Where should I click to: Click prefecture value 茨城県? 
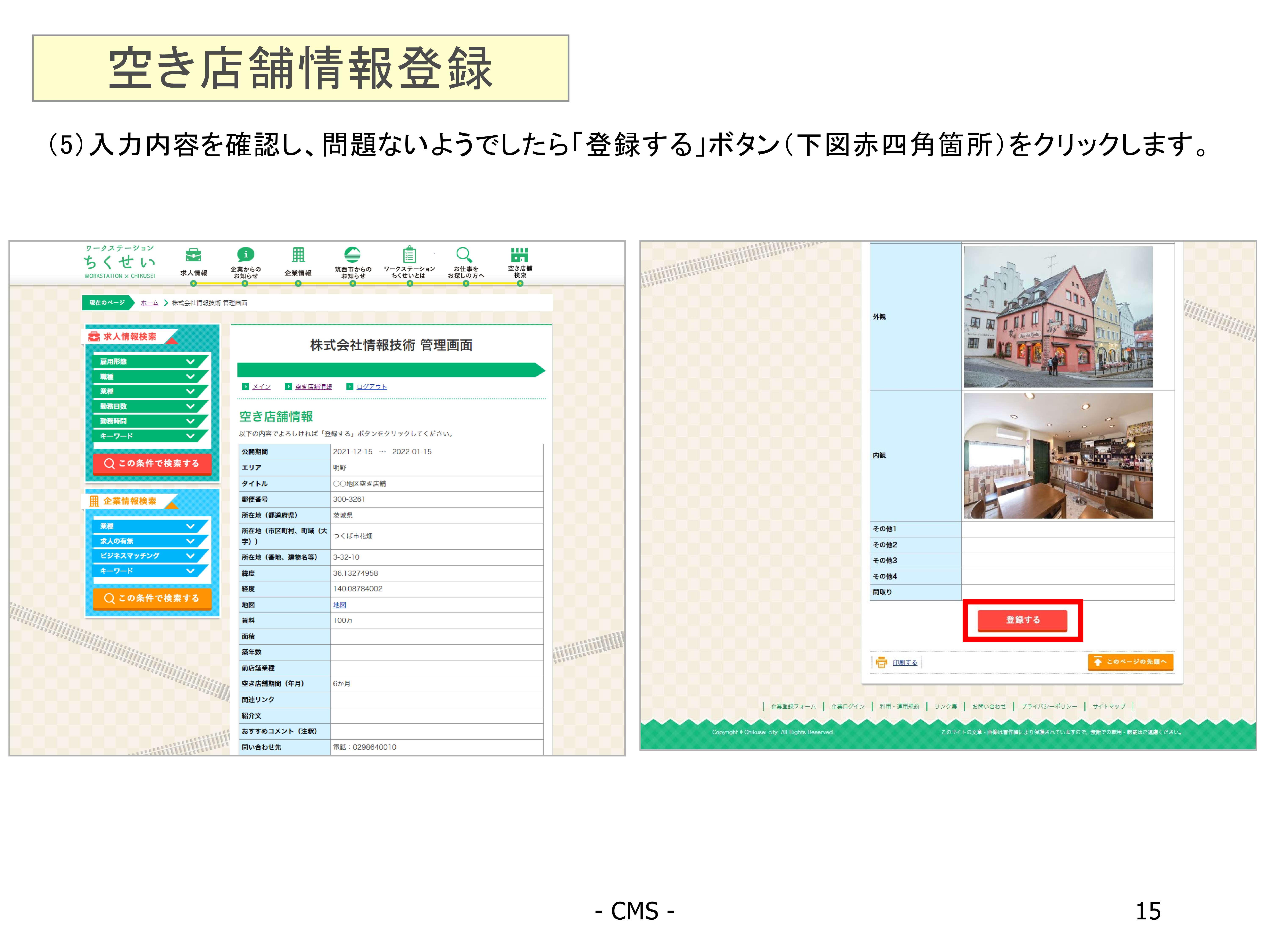coord(343,515)
